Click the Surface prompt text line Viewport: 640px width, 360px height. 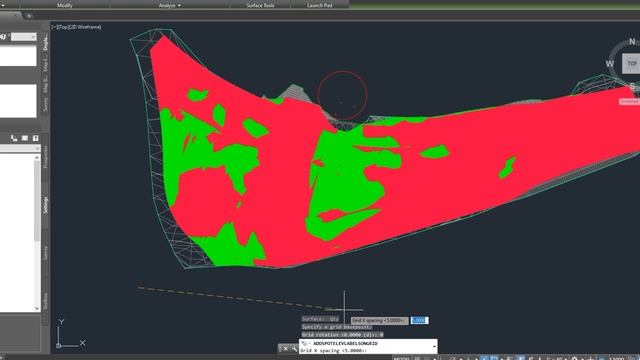tap(320, 319)
